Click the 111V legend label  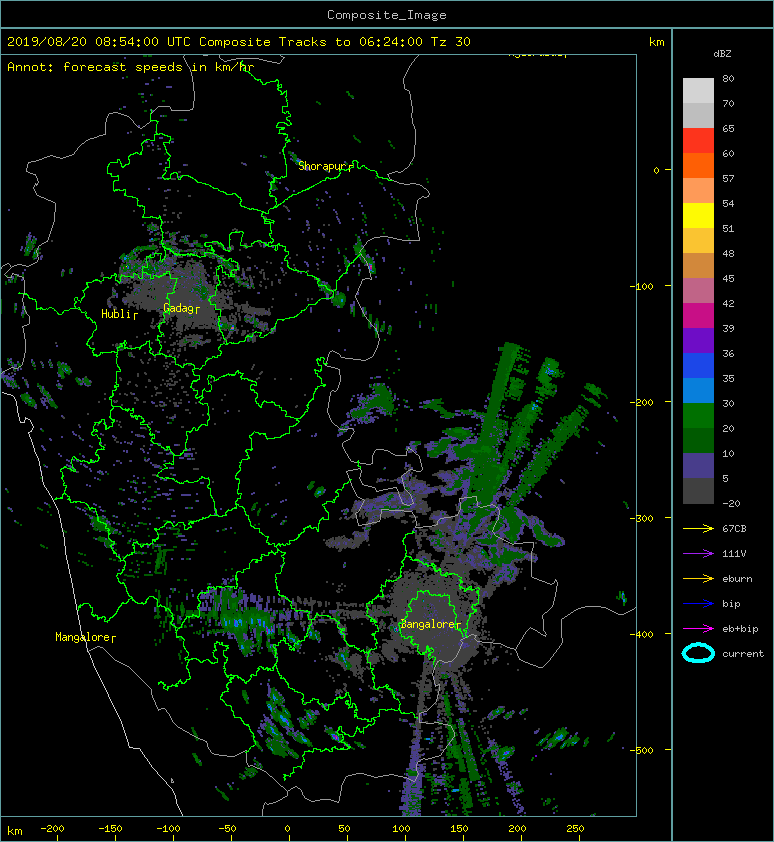734,554
